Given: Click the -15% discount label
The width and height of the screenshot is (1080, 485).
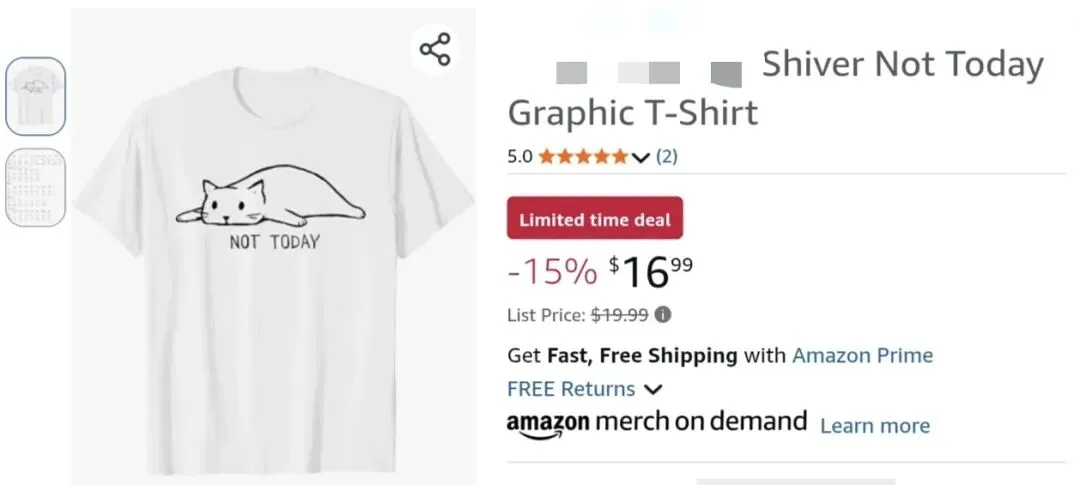Looking at the screenshot, I should (x=553, y=272).
